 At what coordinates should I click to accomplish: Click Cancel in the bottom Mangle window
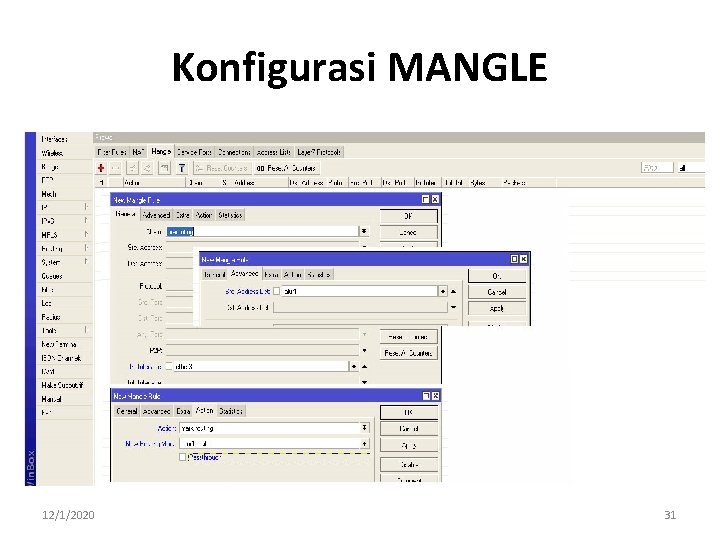[x=409, y=429]
